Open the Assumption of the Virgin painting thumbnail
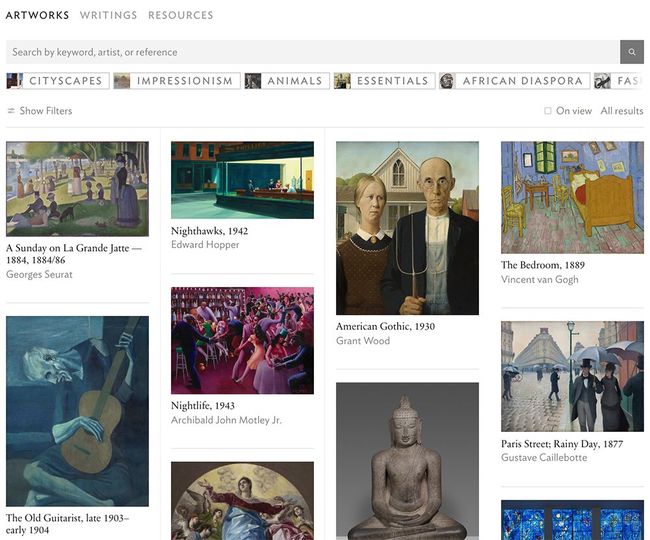This screenshot has width=650, height=540. point(243,501)
